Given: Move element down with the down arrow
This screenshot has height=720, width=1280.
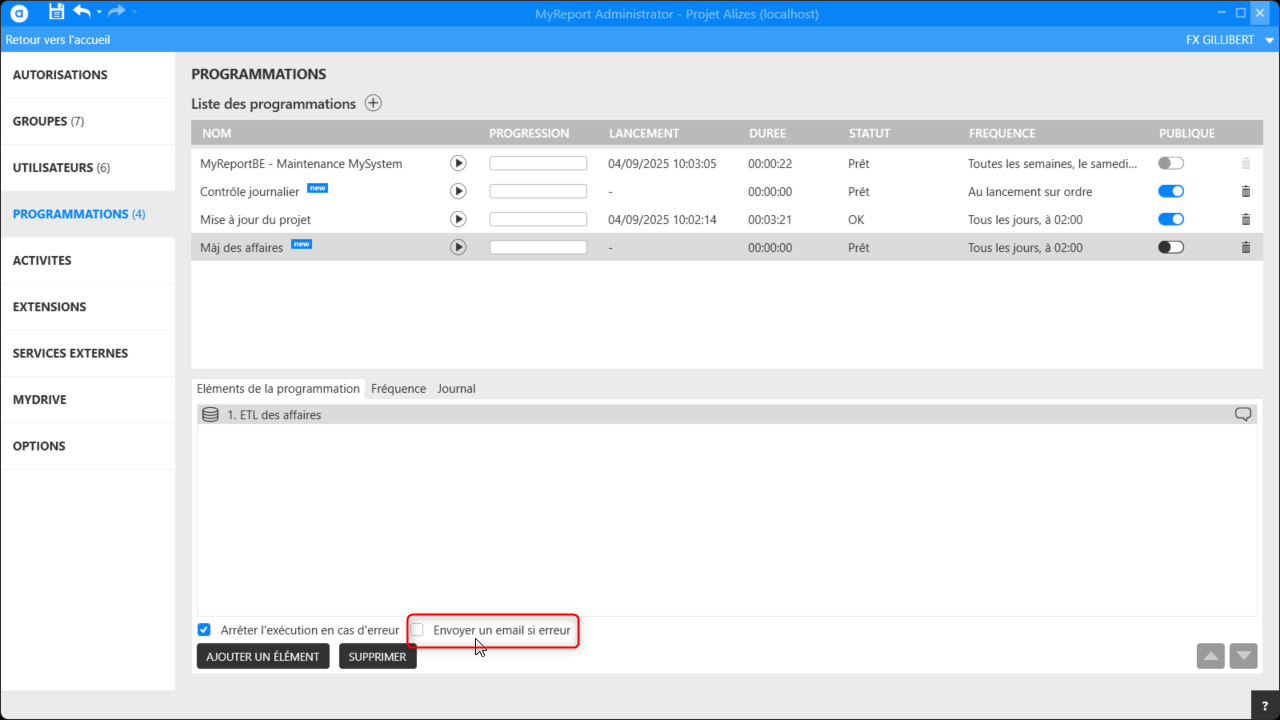Looking at the screenshot, I should [1243, 656].
